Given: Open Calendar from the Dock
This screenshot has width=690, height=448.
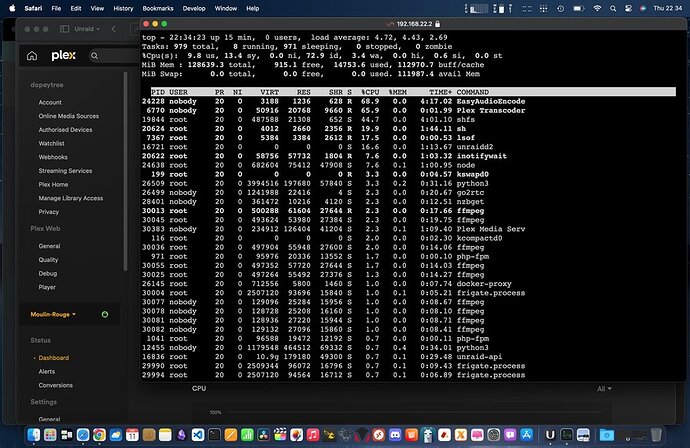Looking at the screenshot, I should pyautogui.click(x=132, y=435).
